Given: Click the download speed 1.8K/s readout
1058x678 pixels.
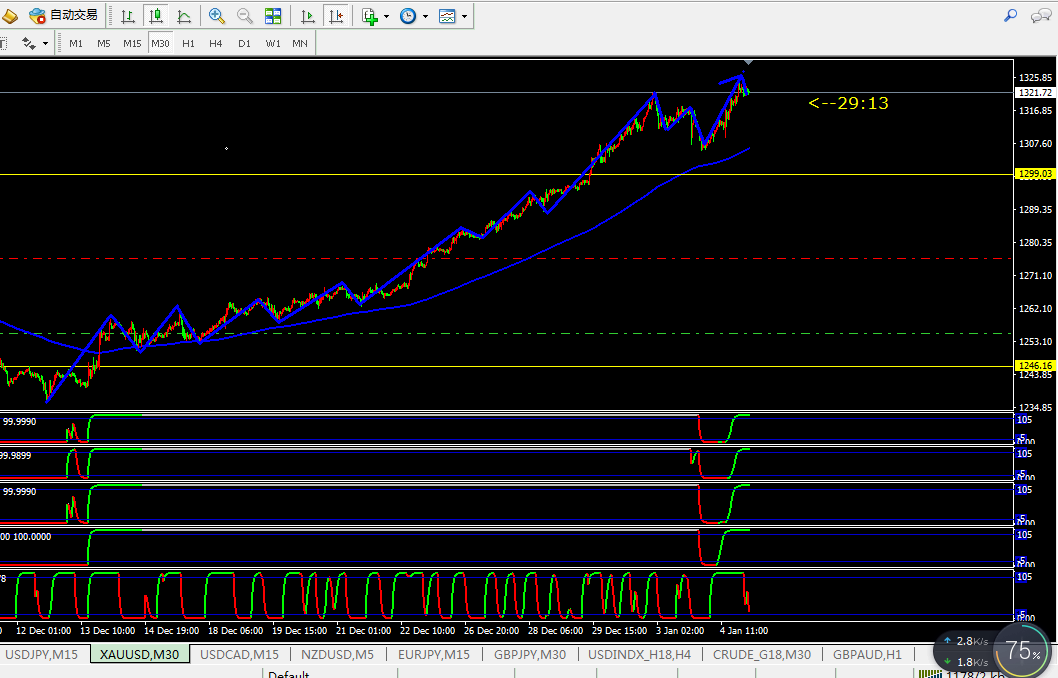Looking at the screenshot, I should point(966,662).
